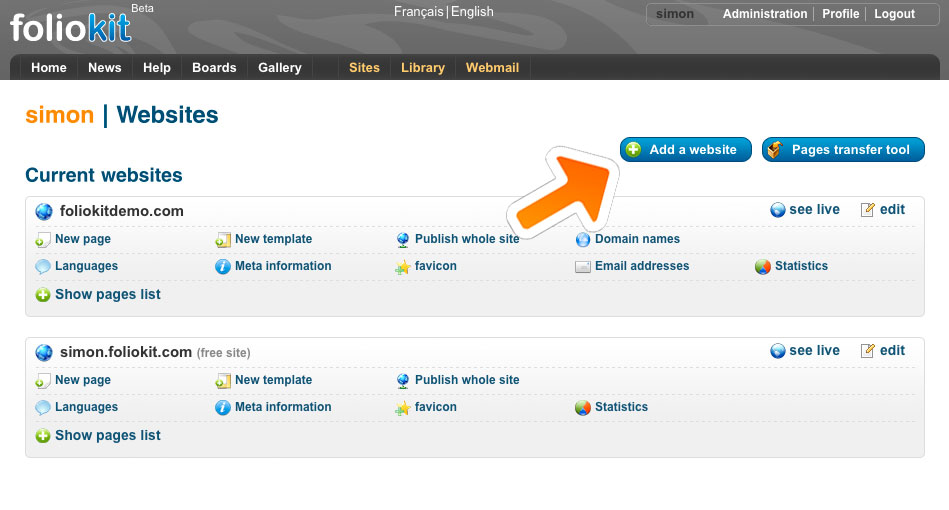949x510 pixels.
Task: Click Languages text under foliokitdemo.com
Action: coord(87,266)
